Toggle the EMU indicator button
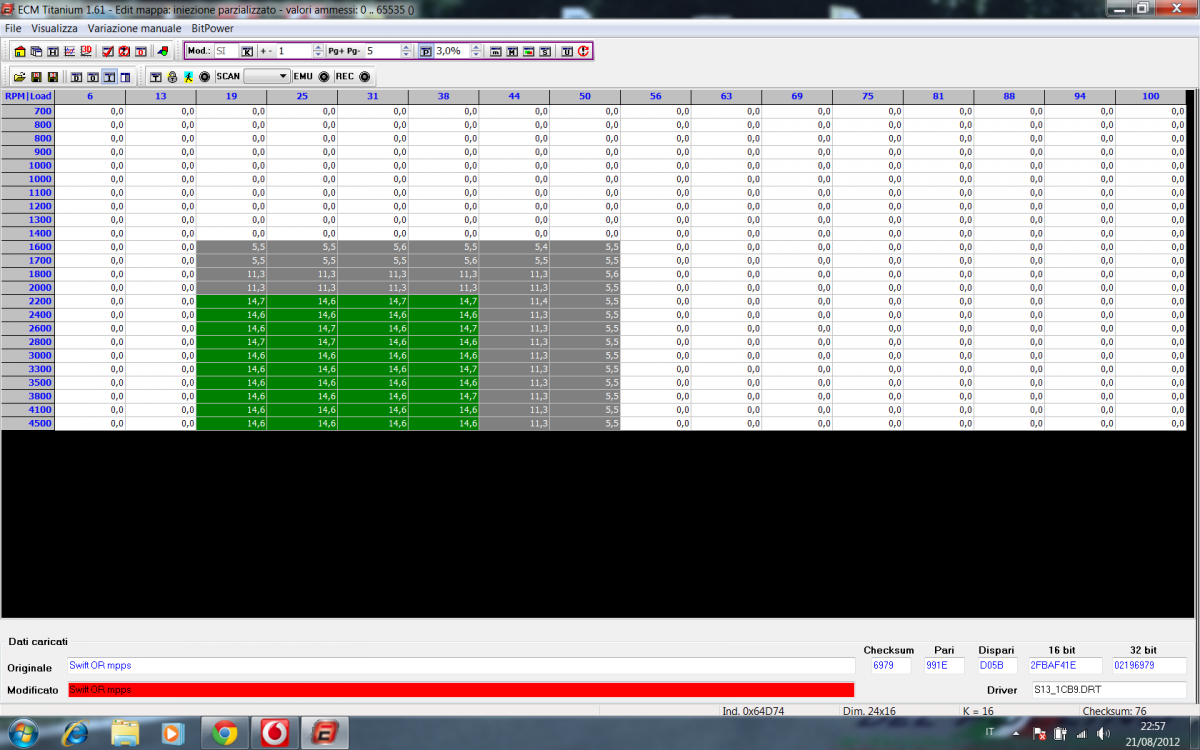 click(x=325, y=77)
